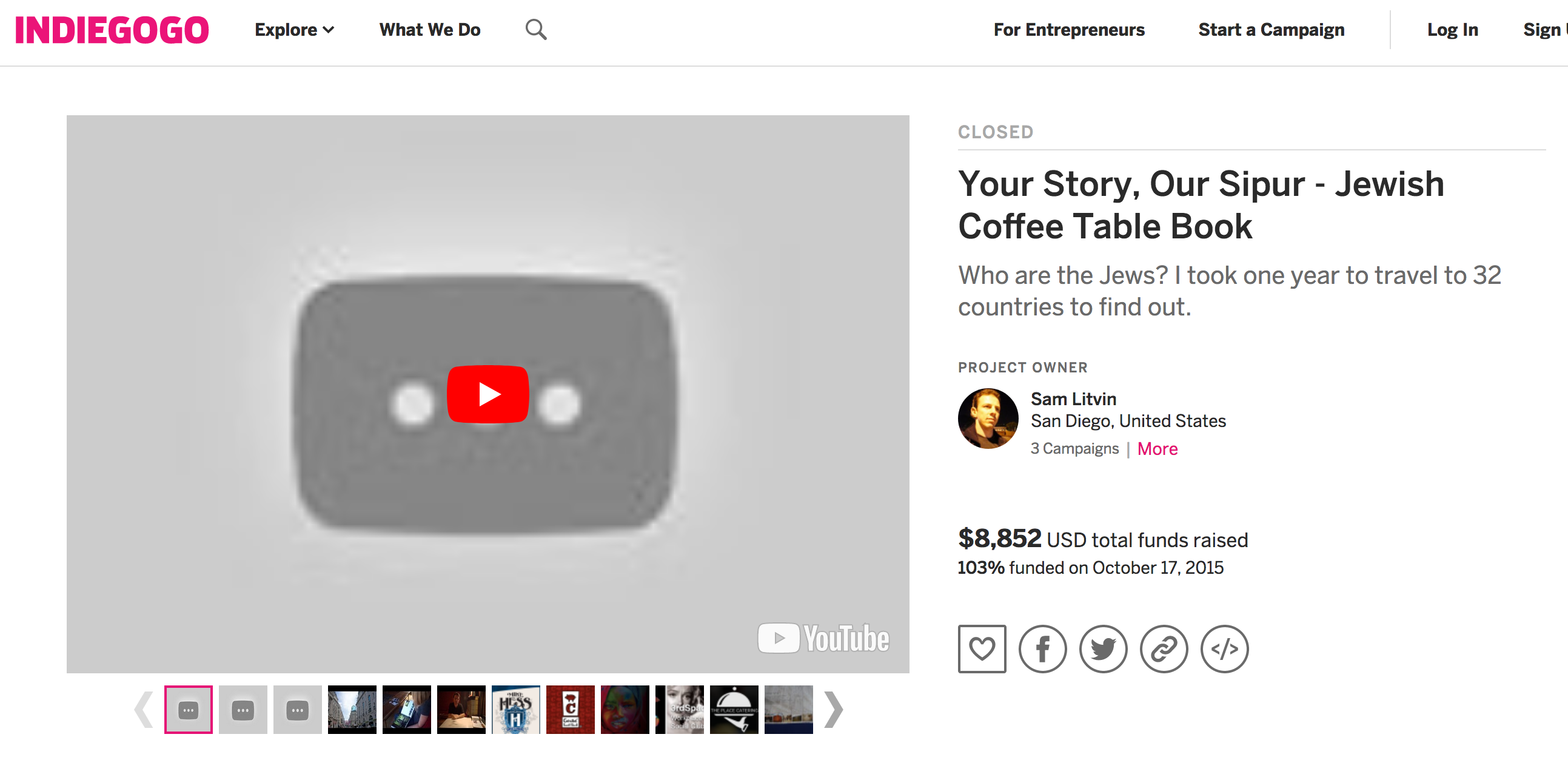Image resolution: width=1568 pixels, height=757 pixels.
Task: View Sam Litvin's profile picture
Action: (x=988, y=419)
